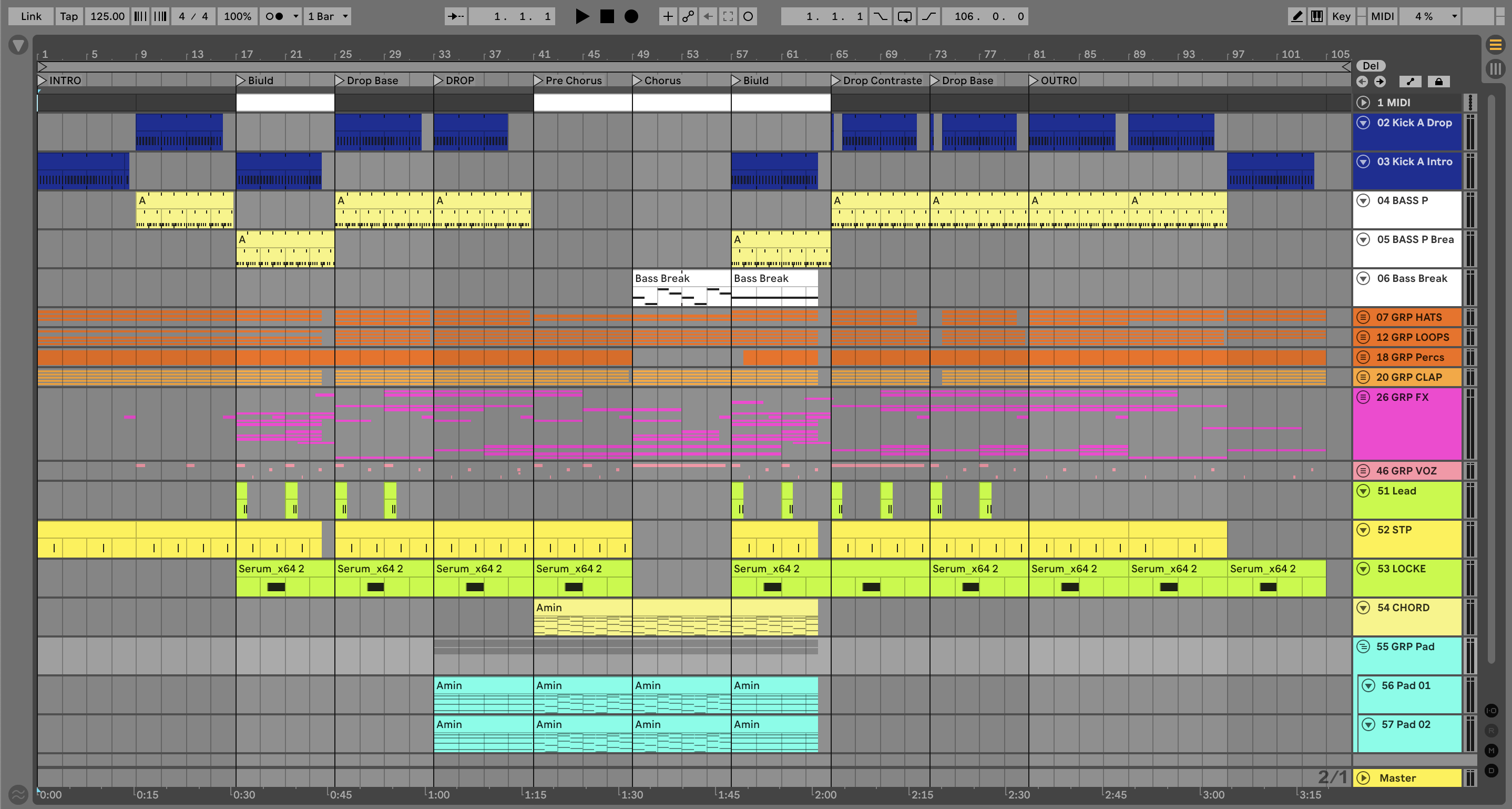Delete locator with Del button
The image size is (1512, 809).
click(1371, 66)
